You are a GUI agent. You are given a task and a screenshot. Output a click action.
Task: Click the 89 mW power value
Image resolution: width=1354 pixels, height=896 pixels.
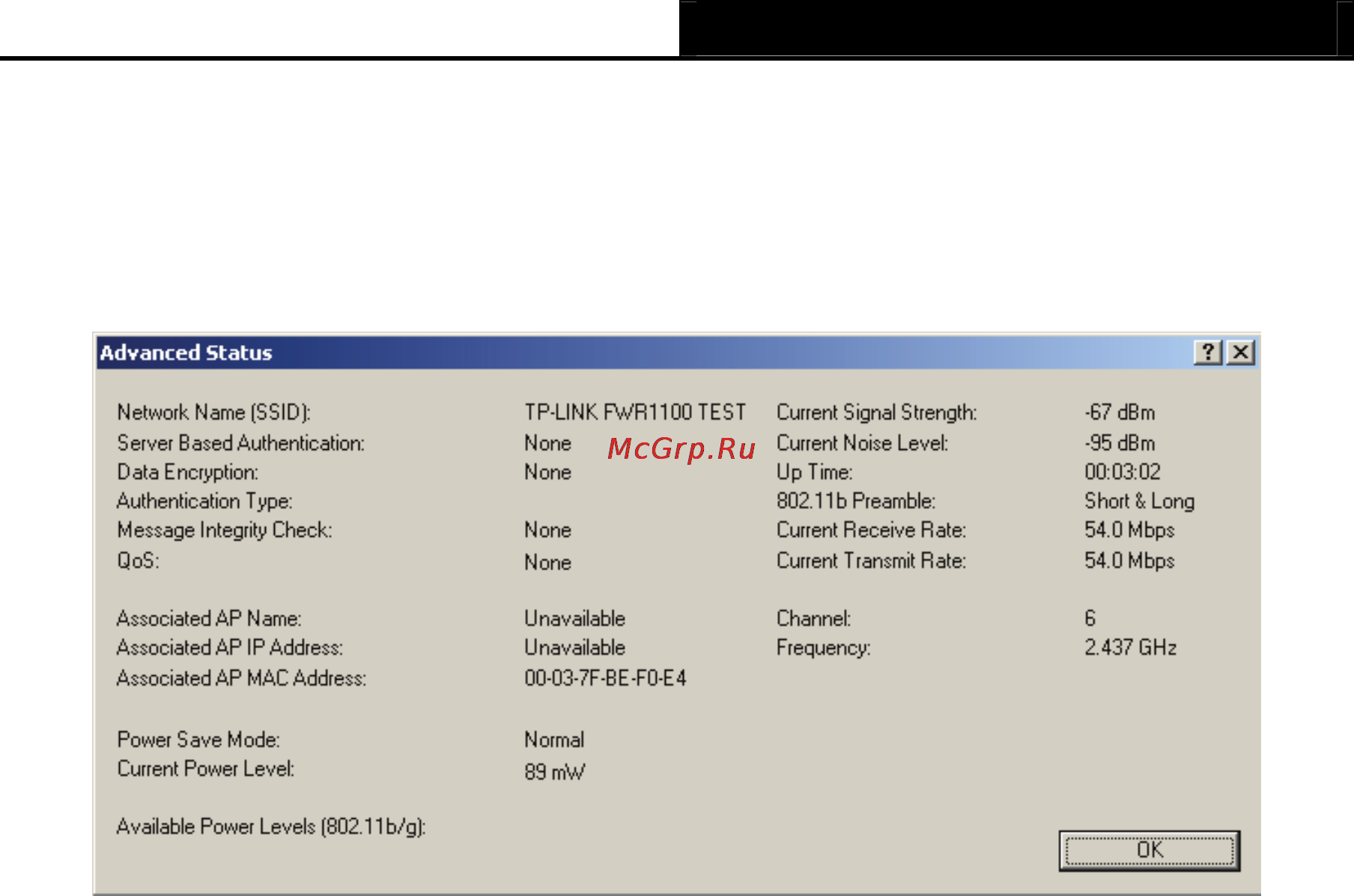(555, 772)
